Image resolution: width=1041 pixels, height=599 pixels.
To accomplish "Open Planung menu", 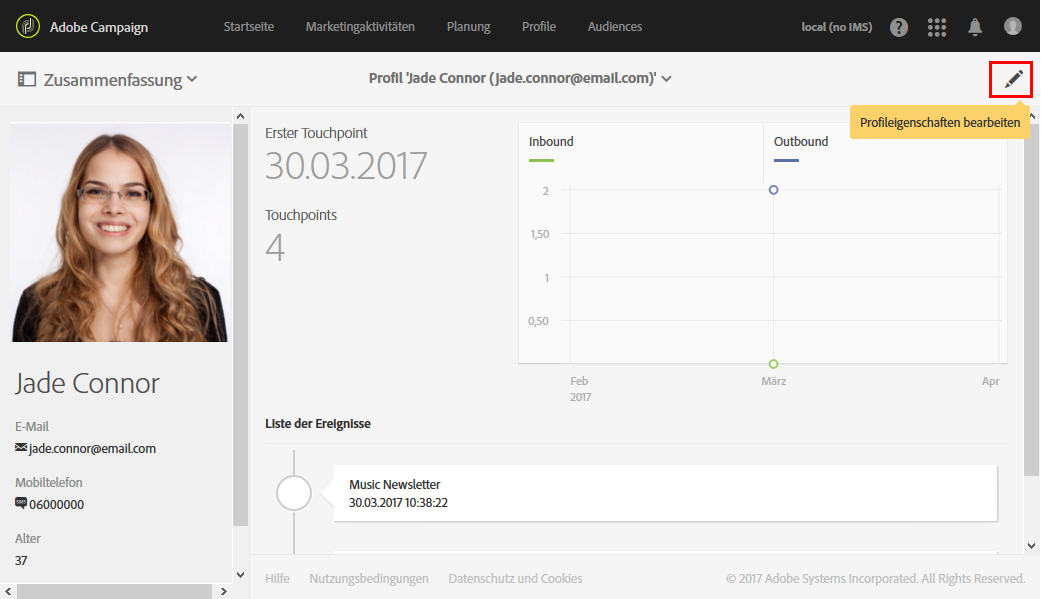I will click(468, 27).
